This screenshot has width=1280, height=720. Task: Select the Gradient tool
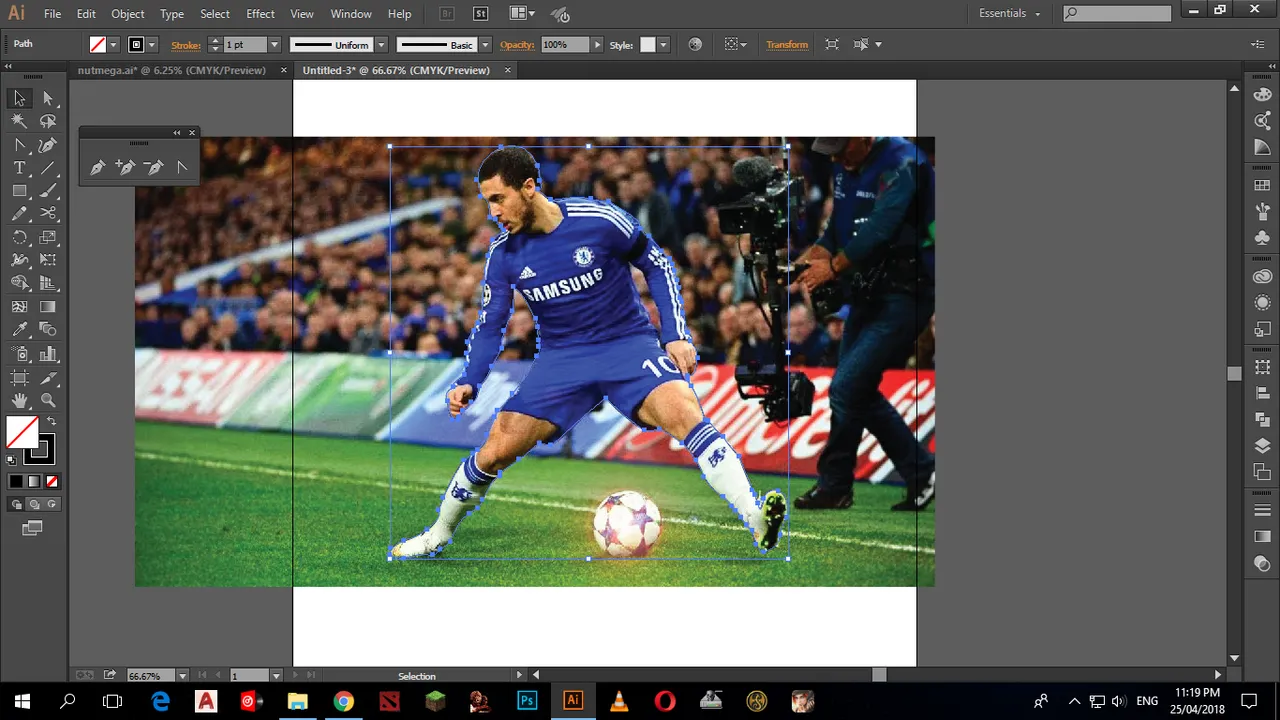[x=48, y=307]
